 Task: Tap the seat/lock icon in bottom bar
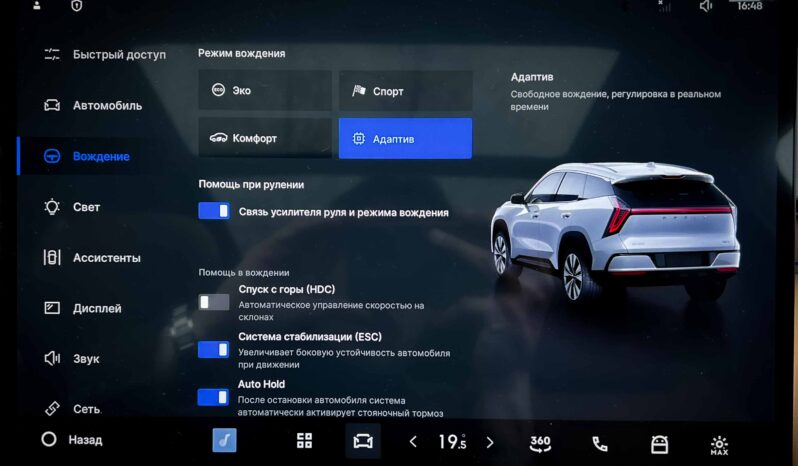(x=660, y=444)
